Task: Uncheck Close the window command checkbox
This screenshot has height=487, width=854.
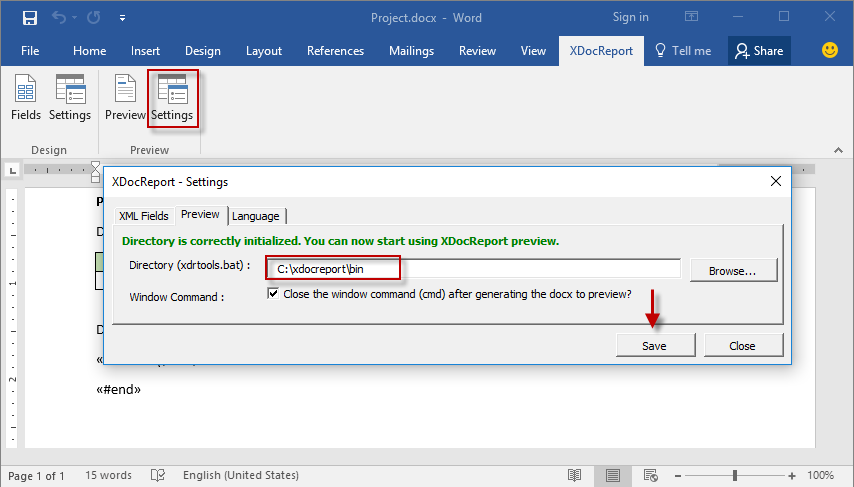Action: (273, 294)
